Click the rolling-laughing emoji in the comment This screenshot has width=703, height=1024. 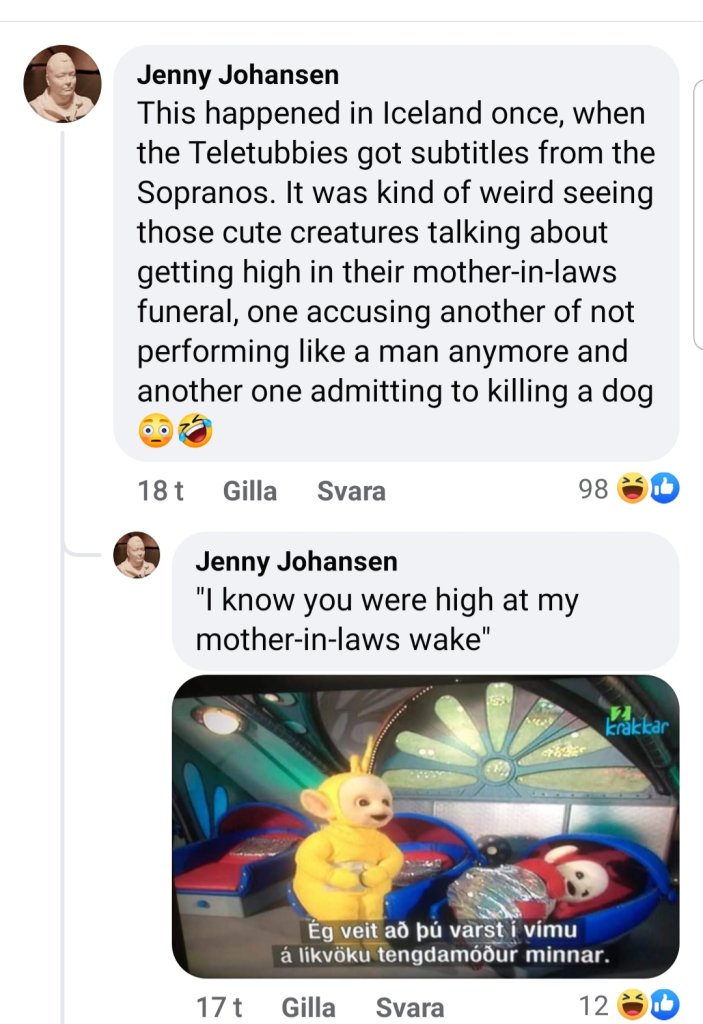[x=195, y=432]
